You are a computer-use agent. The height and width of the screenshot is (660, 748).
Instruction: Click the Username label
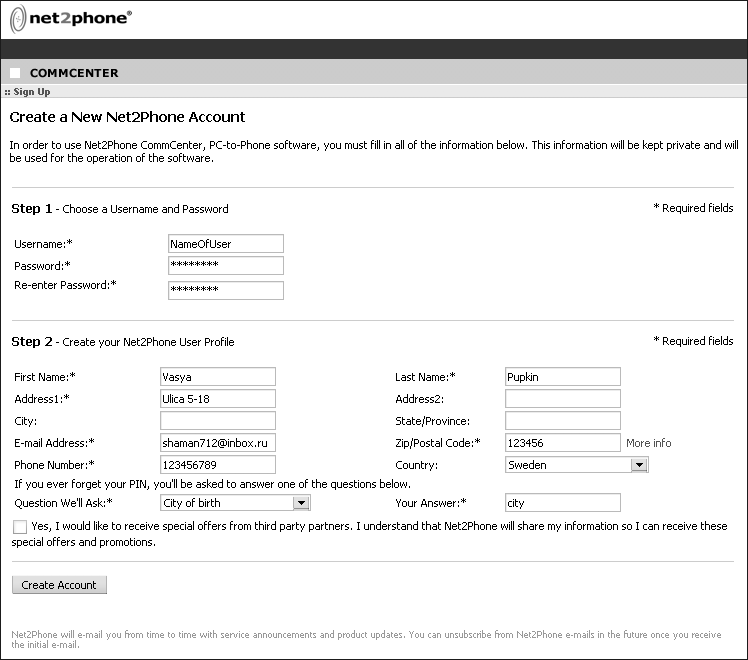[x=43, y=244]
